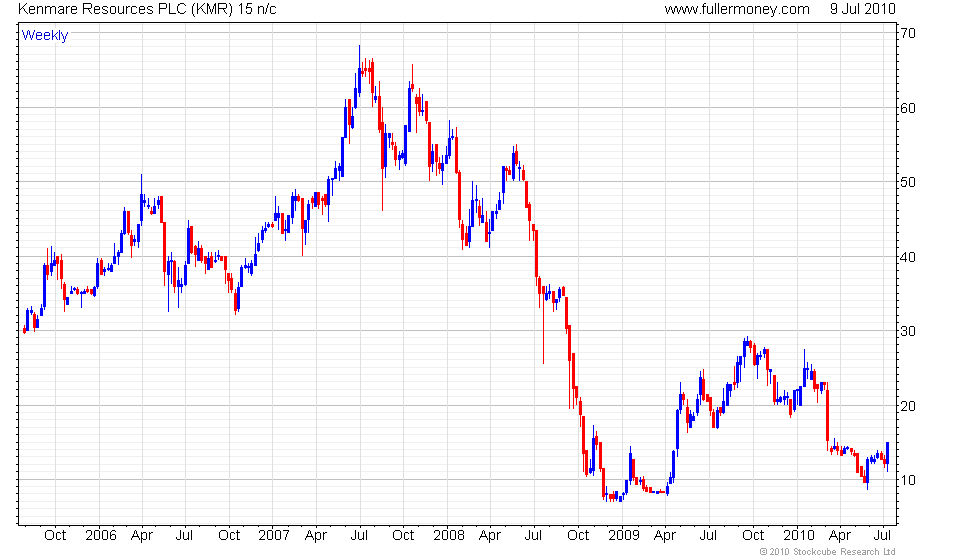
Task: Click the first 'Oct' label before 2006
Action: pyautogui.click(x=55, y=536)
